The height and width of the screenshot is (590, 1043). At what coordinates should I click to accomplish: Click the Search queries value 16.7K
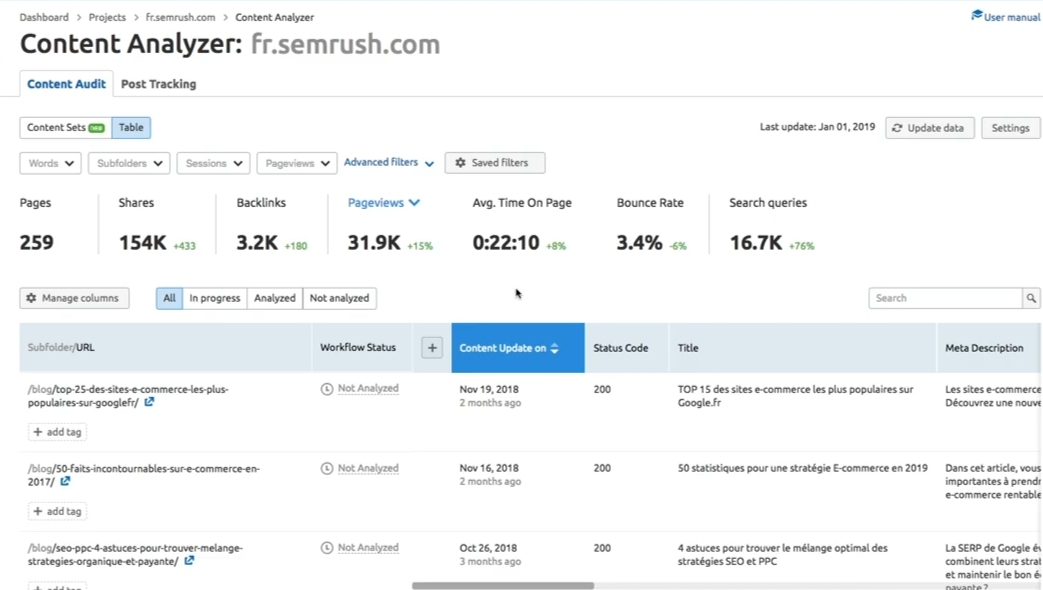(x=756, y=243)
